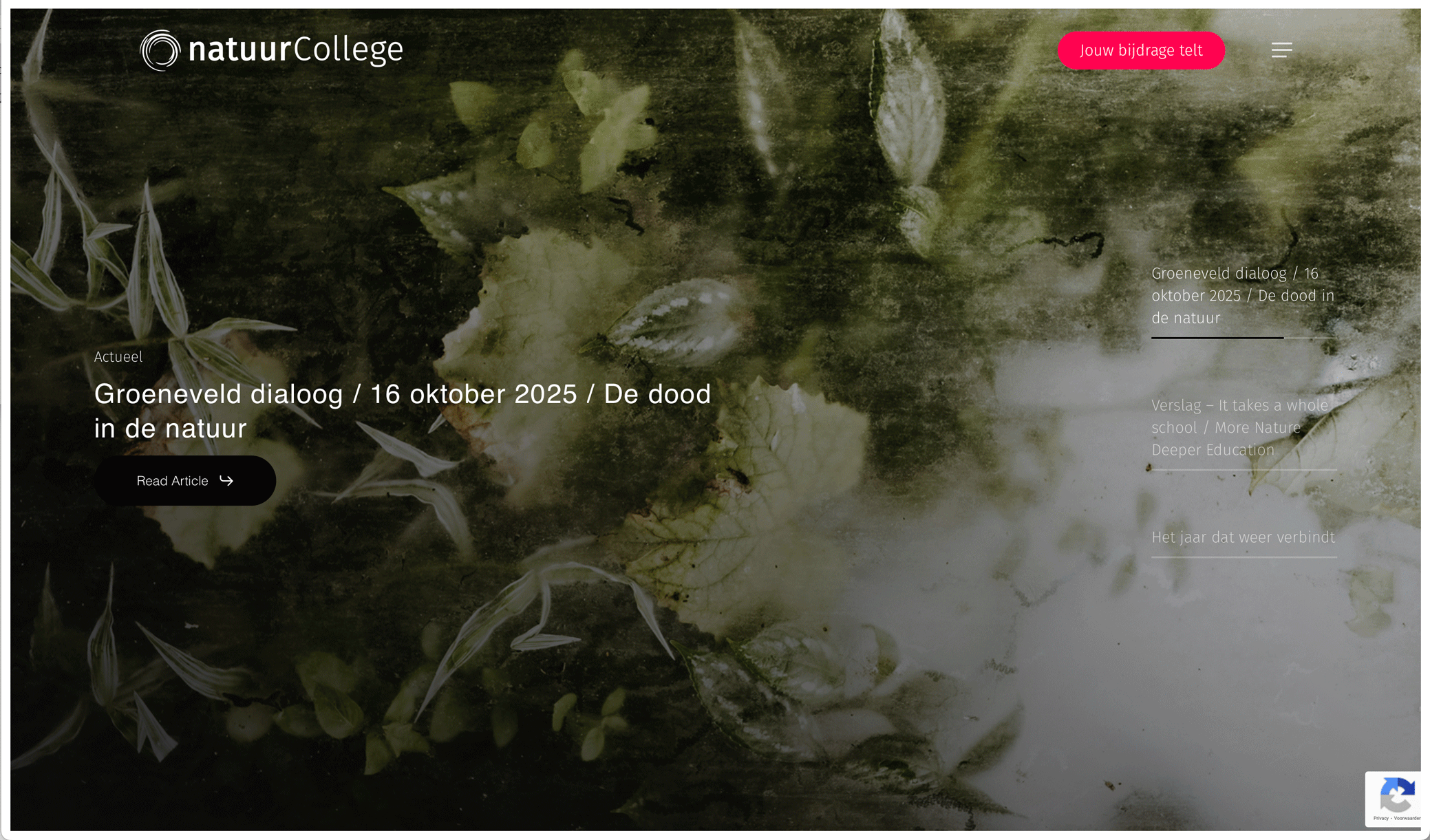Viewport: 1430px width, 840px height.
Task: Click the Jouw bijdrage telt button
Action: (x=1141, y=50)
